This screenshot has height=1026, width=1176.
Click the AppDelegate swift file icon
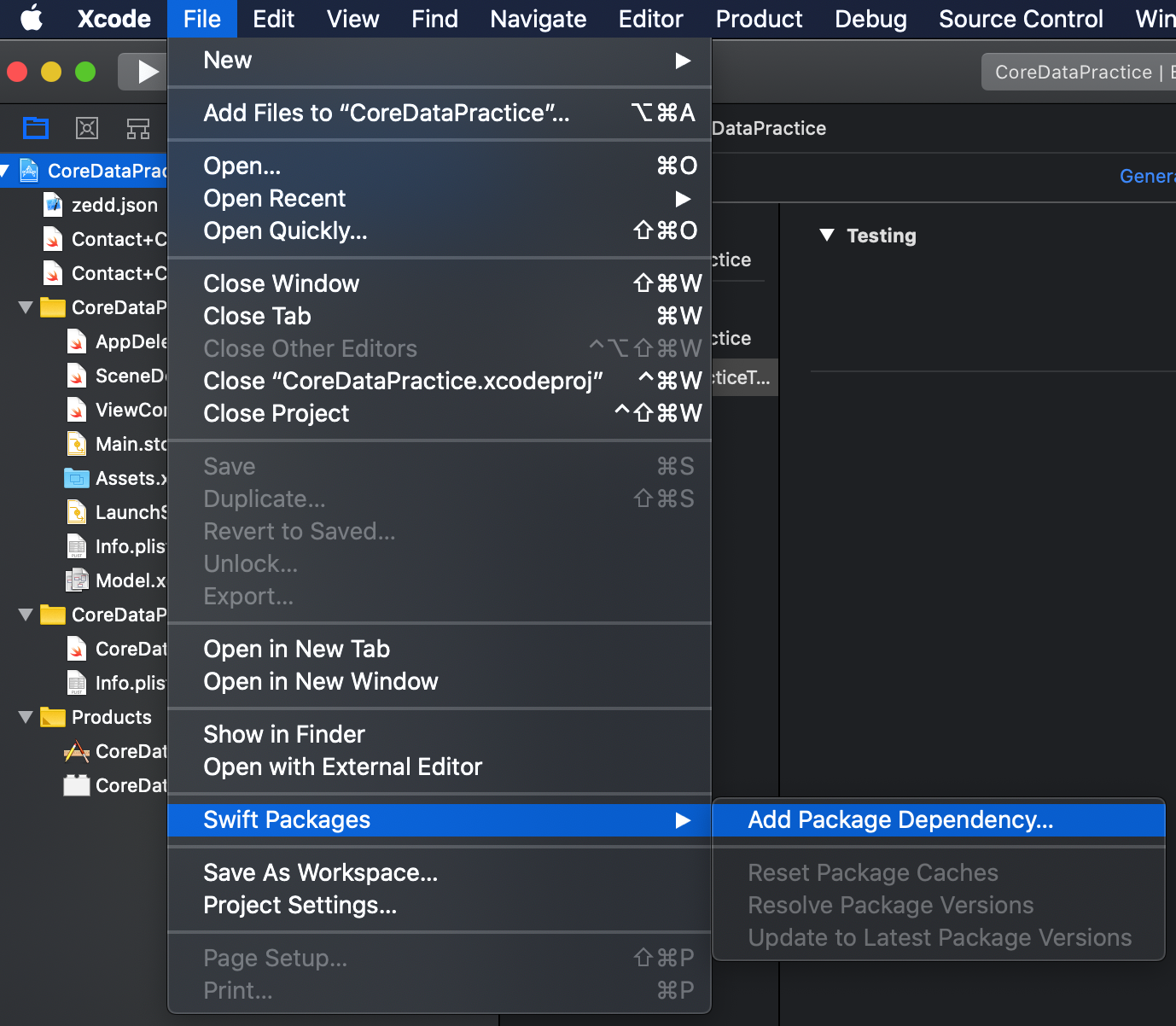[77, 341]
